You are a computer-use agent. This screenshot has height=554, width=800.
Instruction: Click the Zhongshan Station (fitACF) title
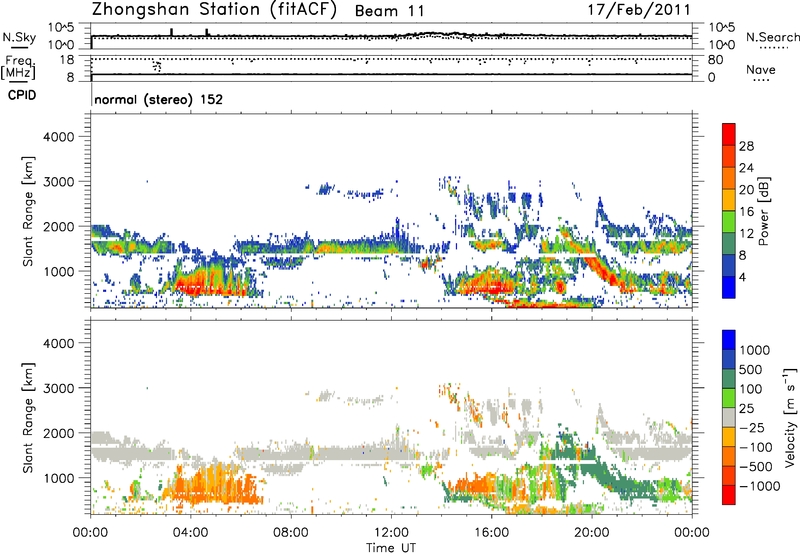click(x=214, y=10)
